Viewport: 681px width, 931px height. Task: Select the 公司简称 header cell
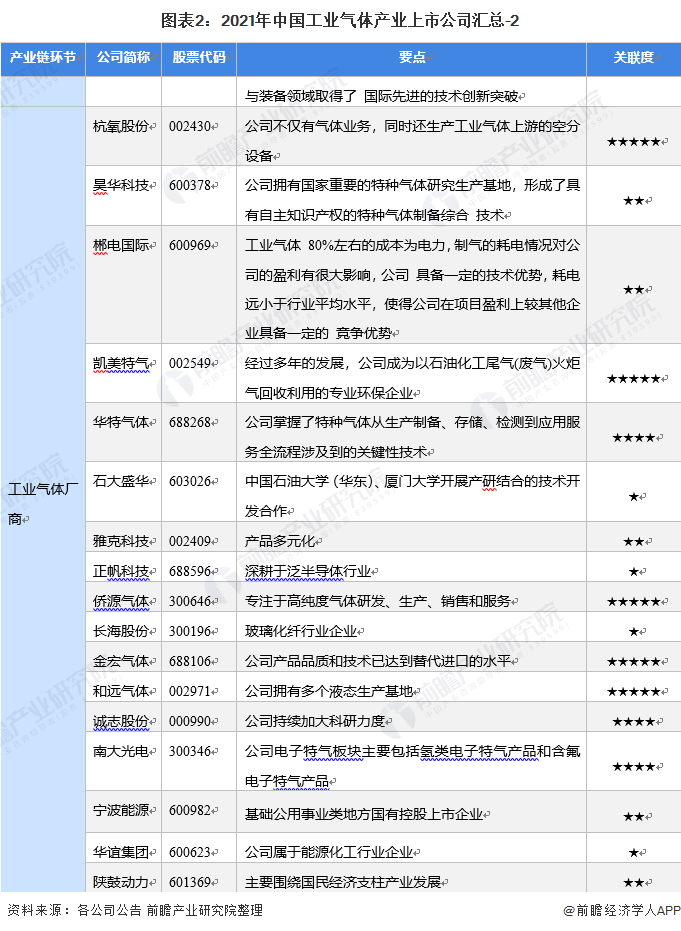pyautogui.click(x=123, y=58)
